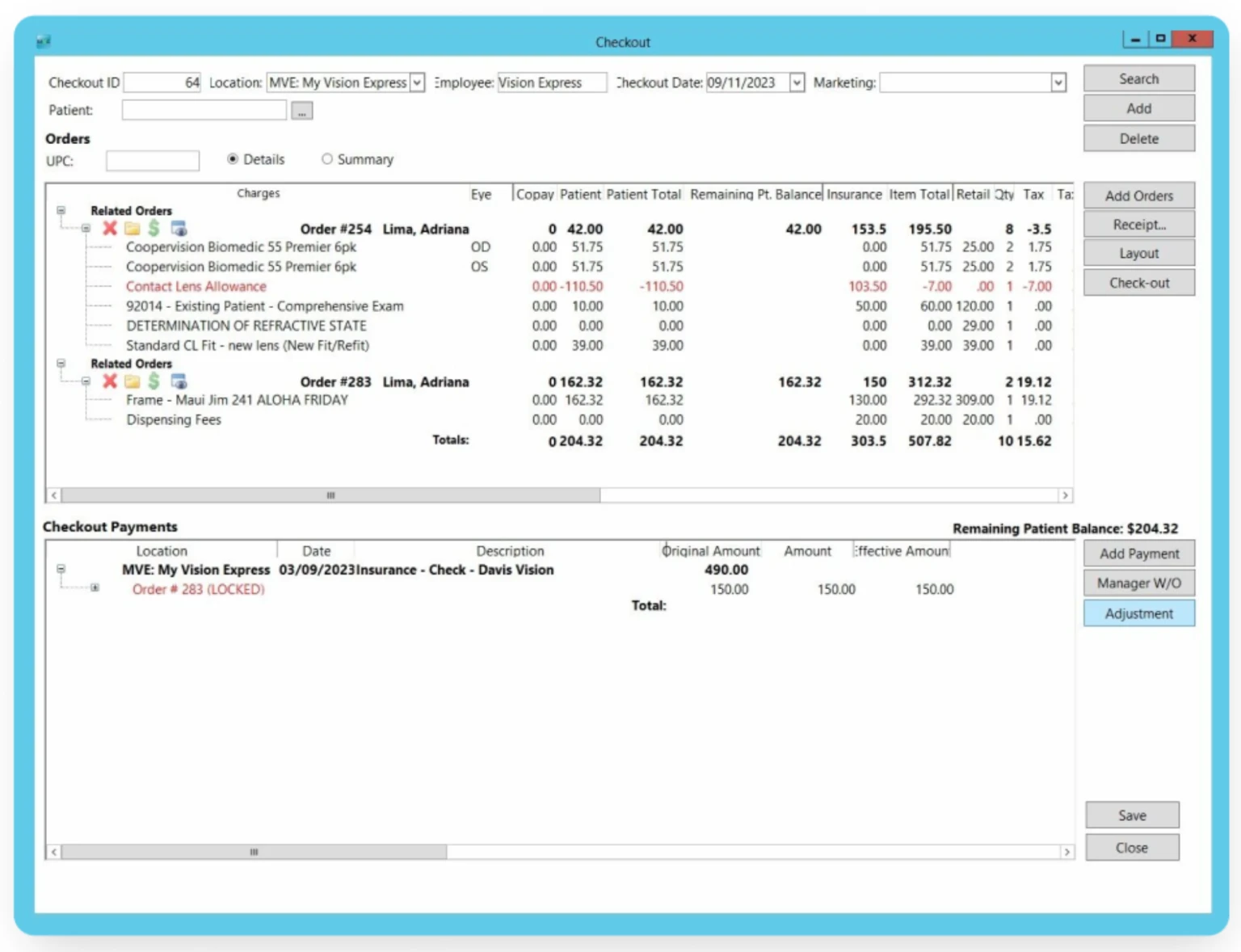1241x952 pixels.
Task: Select the Summary radio button
Action: pyautogui.click(x=327, y=158)
